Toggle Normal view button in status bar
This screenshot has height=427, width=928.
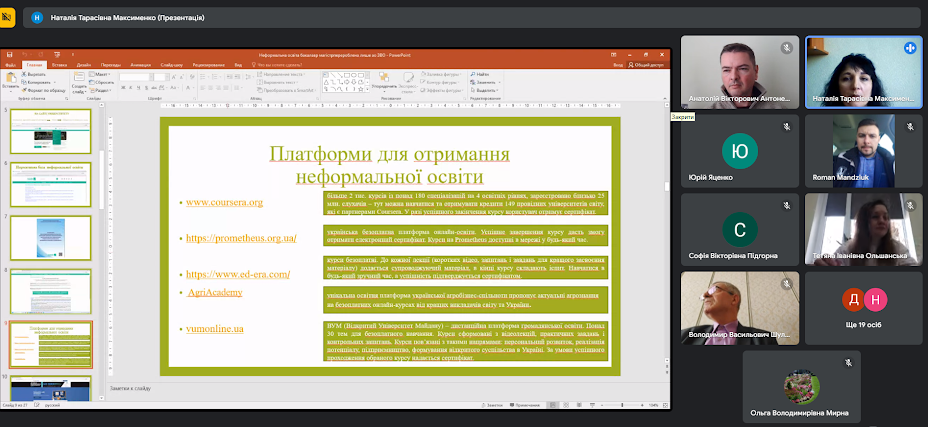pos(552,405)
